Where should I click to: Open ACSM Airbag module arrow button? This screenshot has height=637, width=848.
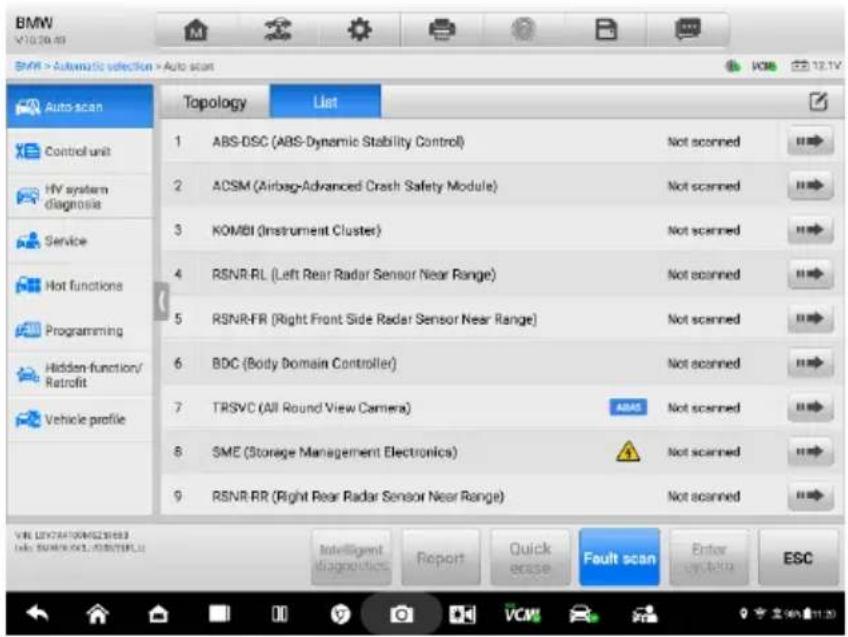(x=810, y=185)
